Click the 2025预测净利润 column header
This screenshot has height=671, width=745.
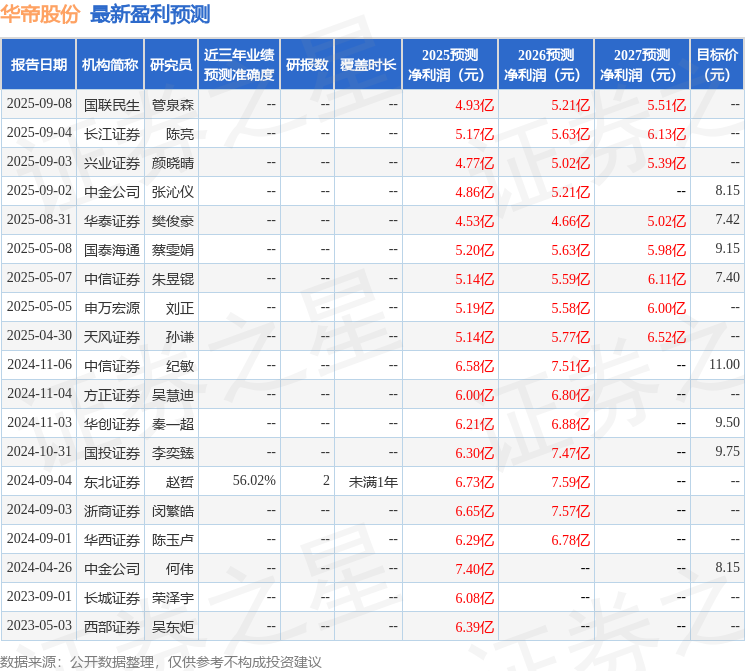pos(450,65)
